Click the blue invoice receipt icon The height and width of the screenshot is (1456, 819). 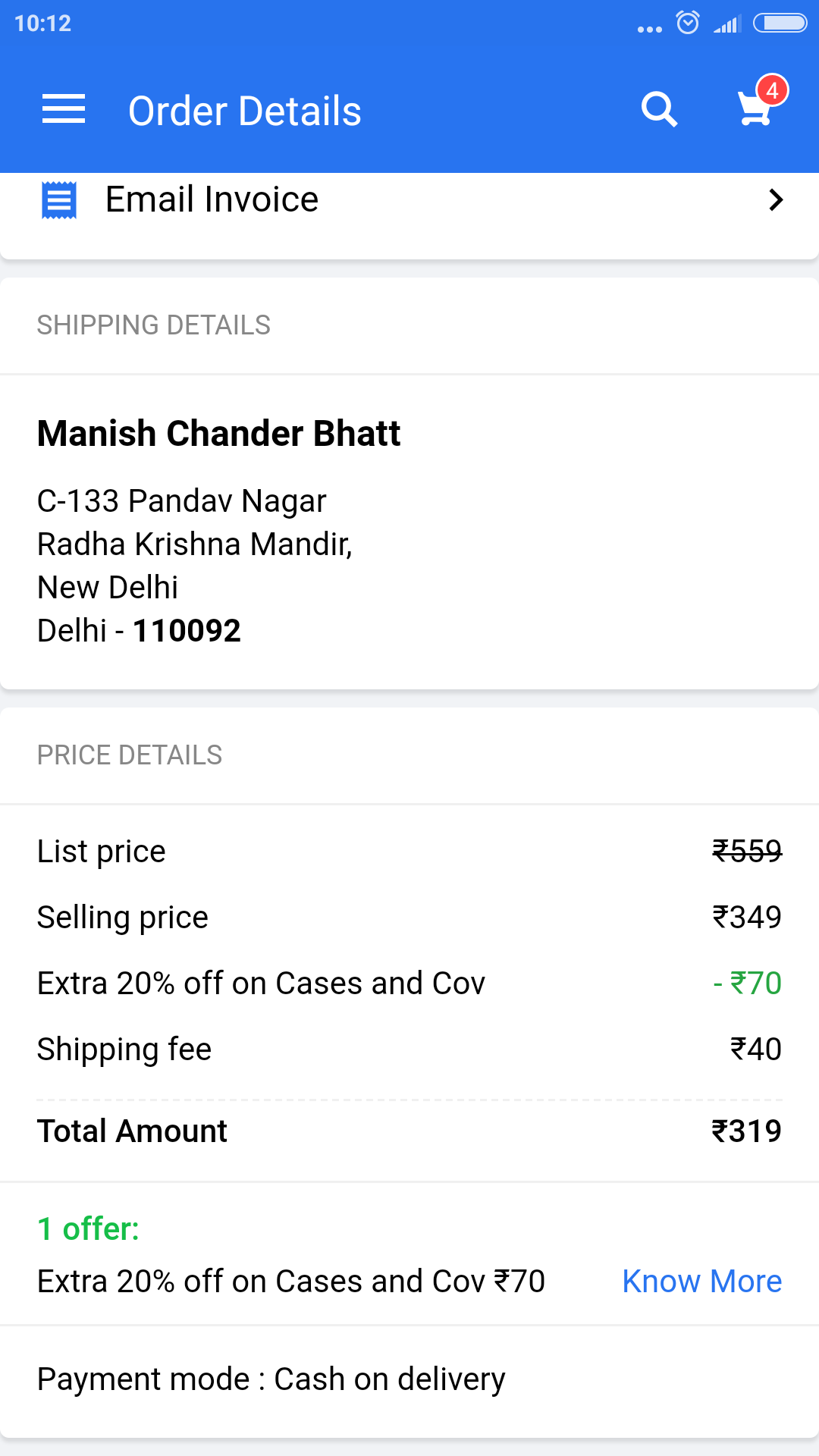pos(59,200)
